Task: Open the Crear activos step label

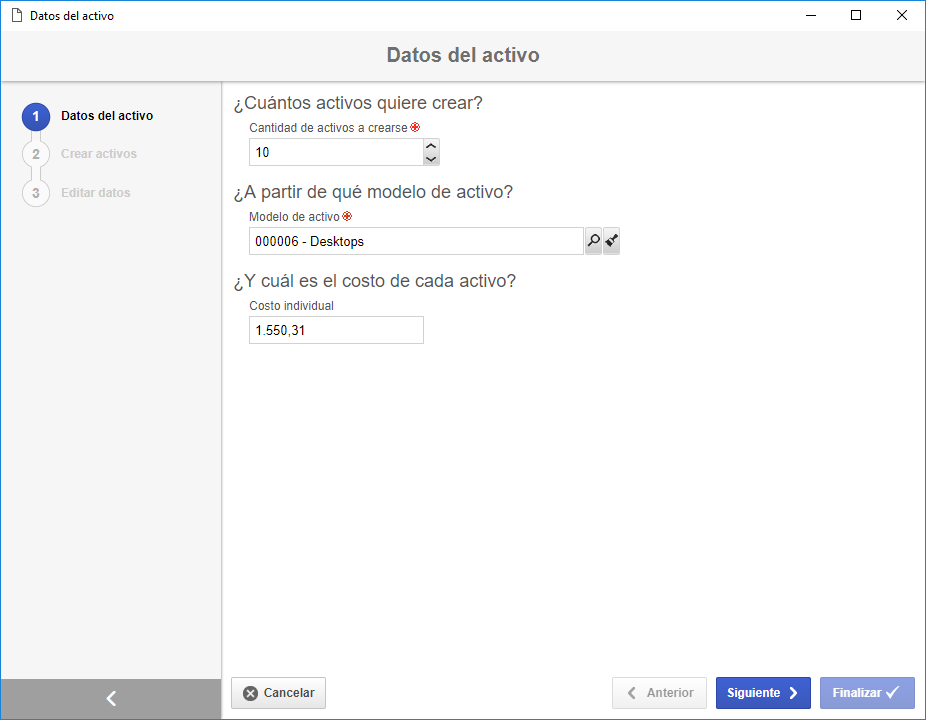Action: click(99, 154)
